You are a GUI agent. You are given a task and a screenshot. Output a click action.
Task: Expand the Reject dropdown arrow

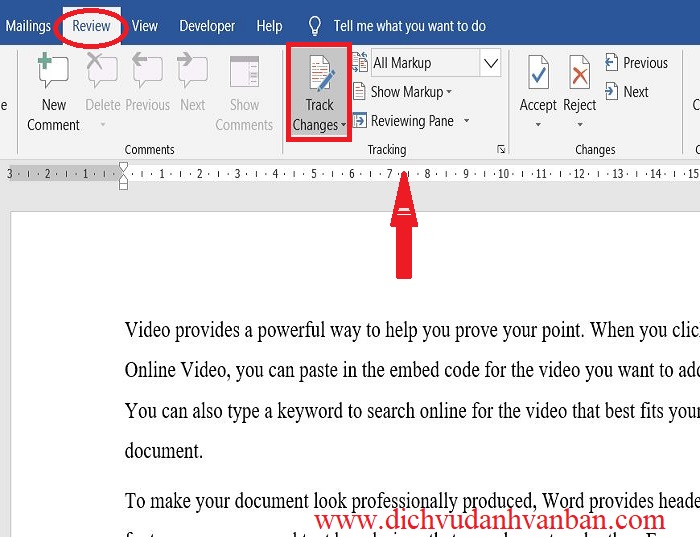[579, 125]
